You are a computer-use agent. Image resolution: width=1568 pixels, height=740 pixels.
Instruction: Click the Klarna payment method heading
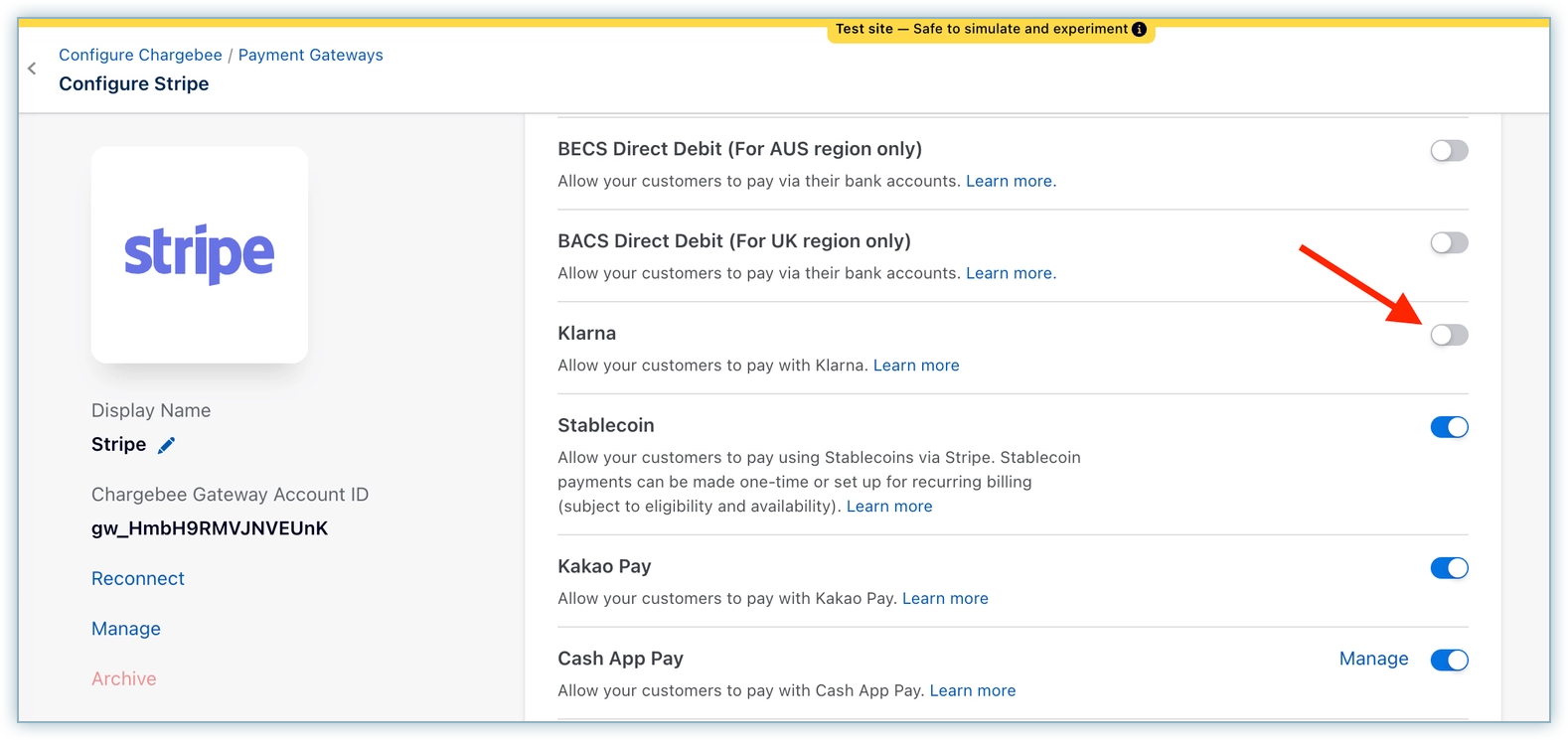pos(587,334)
